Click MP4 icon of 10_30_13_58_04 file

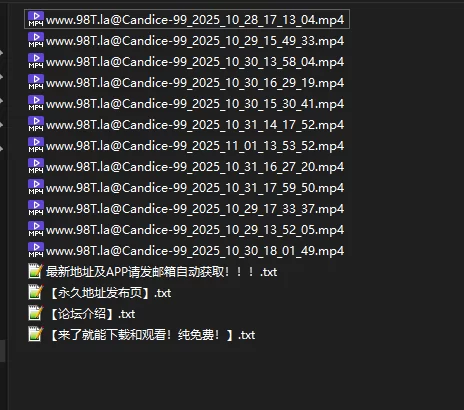(x=36, y=61)
